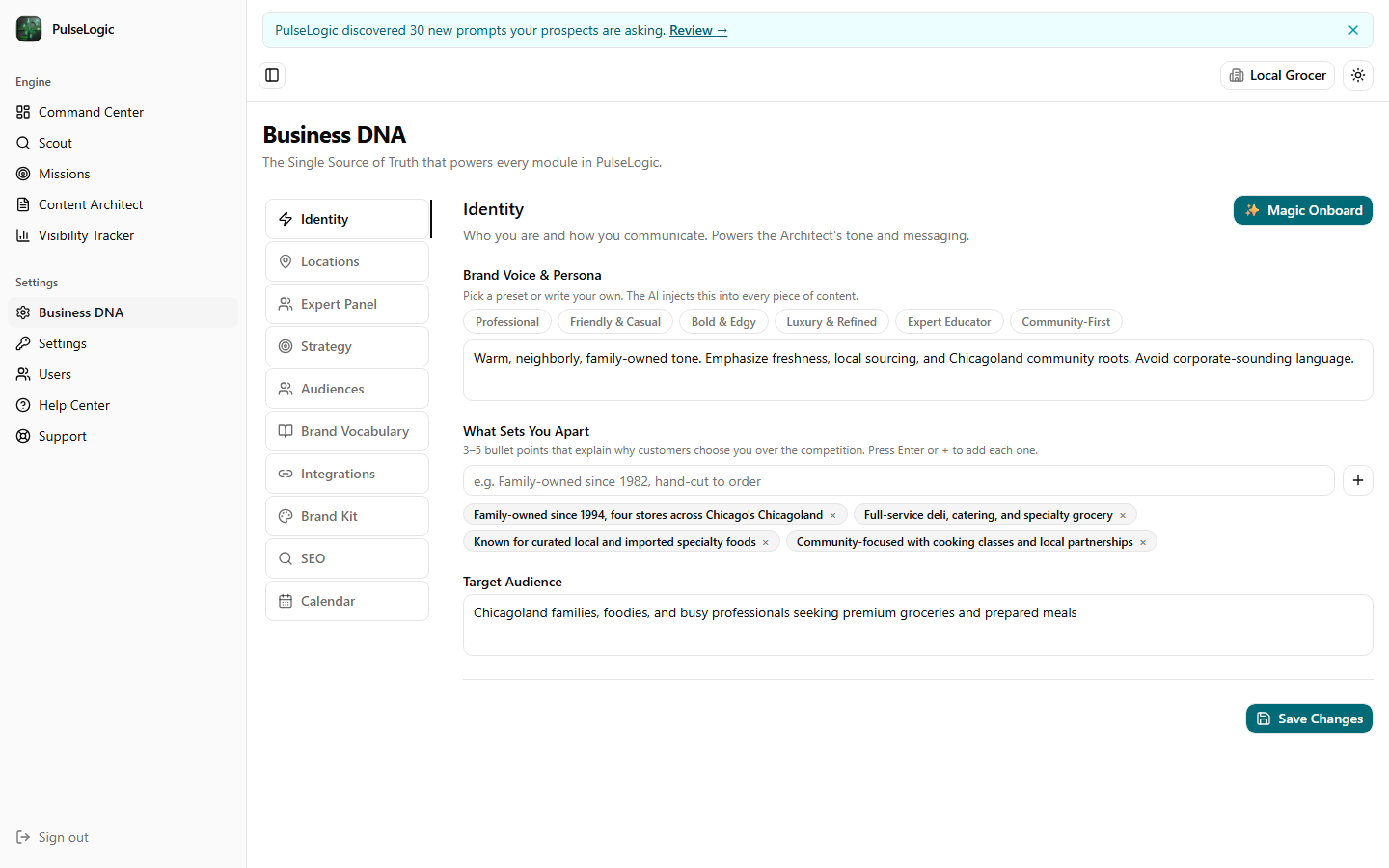The height and width of the screenshot is (868, 1389).
Task: Switch to the Integrations tab
Action: [x=347, y=474]
